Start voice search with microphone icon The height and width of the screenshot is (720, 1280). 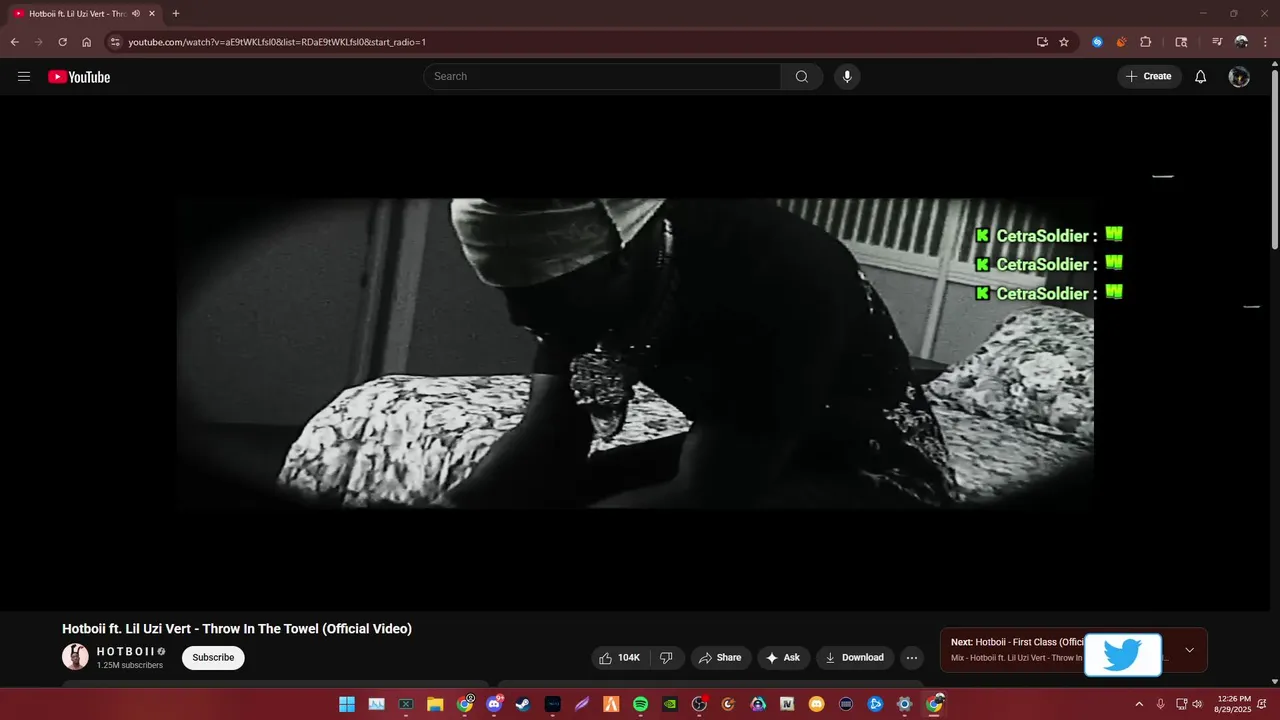[x=847, y=77]
